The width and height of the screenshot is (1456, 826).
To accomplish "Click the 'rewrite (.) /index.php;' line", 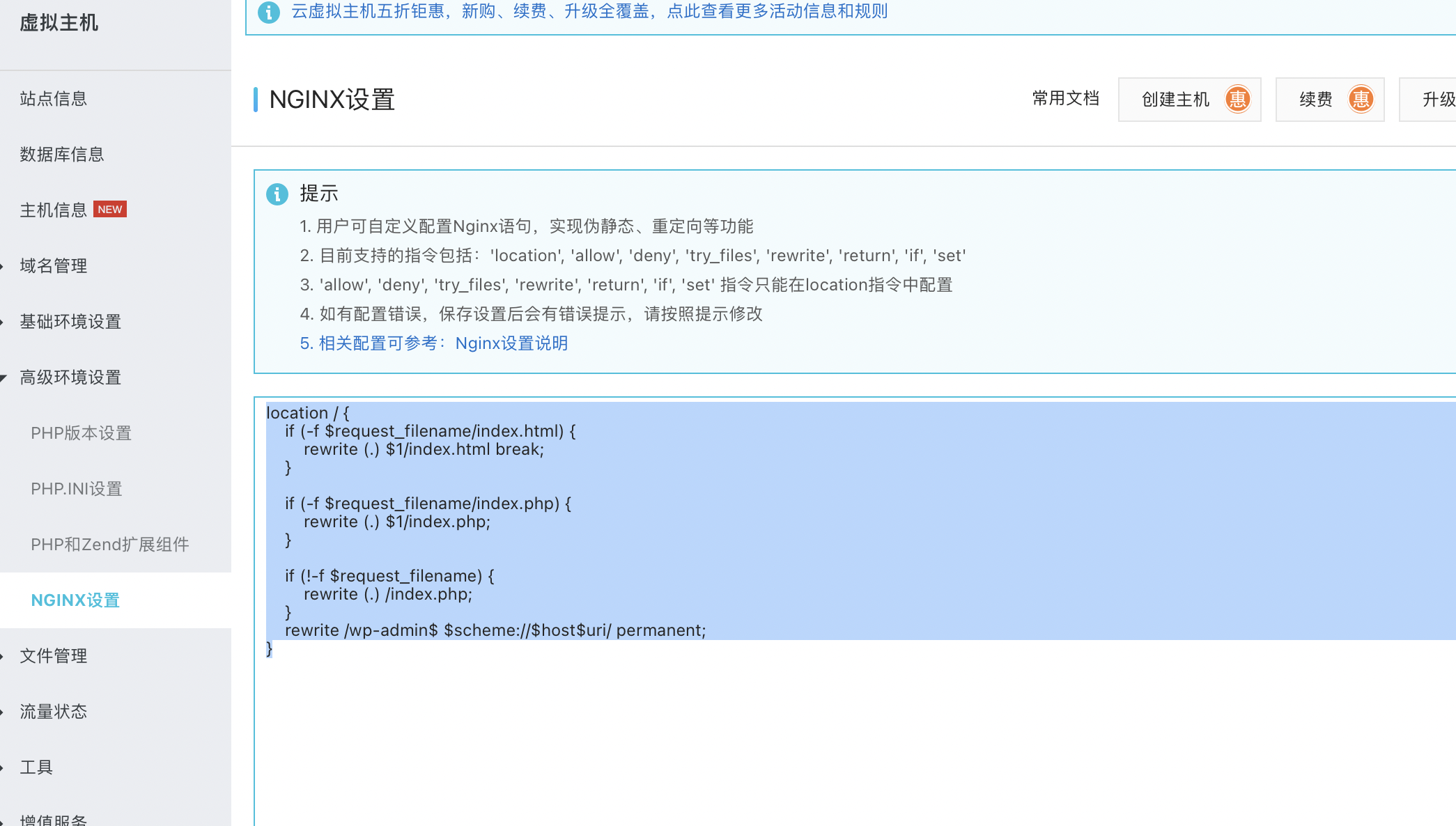I will [x=388, y=594].
